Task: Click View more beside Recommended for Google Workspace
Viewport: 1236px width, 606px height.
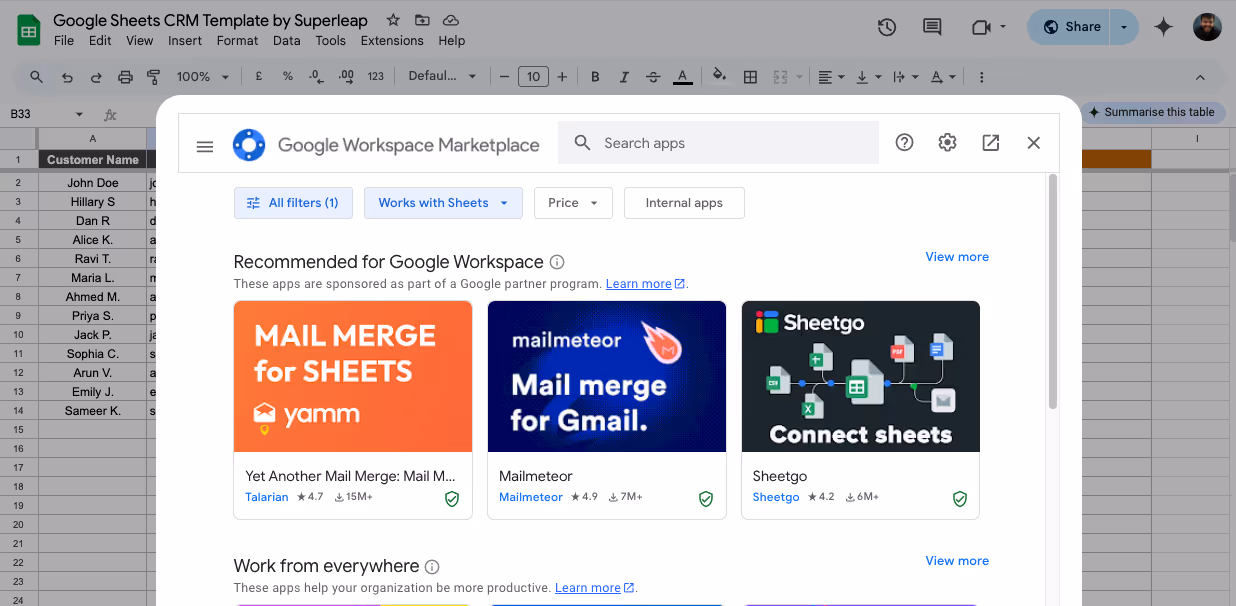Action: [957, 257]
